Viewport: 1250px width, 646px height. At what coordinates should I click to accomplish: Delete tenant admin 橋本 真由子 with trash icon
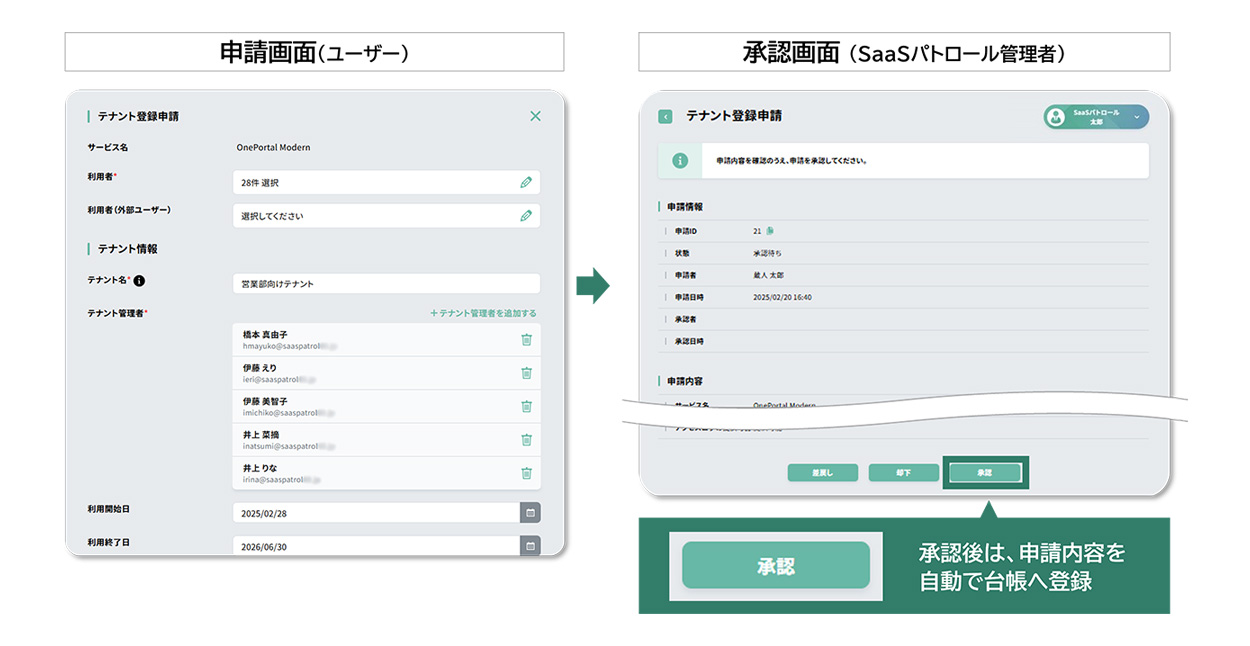click(526, 340)
